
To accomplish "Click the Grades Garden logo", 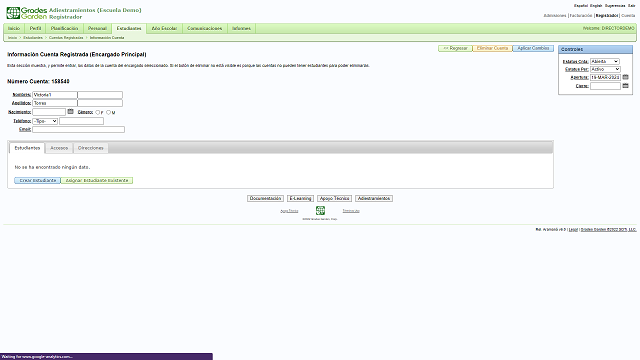I will click(x=27, y=13).
